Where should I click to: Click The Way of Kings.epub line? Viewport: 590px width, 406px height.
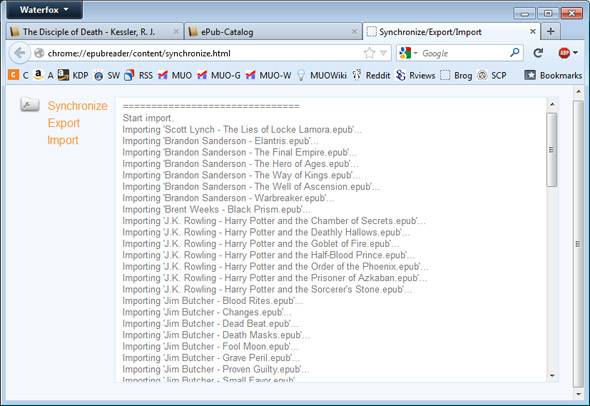[x=242, y=175]
